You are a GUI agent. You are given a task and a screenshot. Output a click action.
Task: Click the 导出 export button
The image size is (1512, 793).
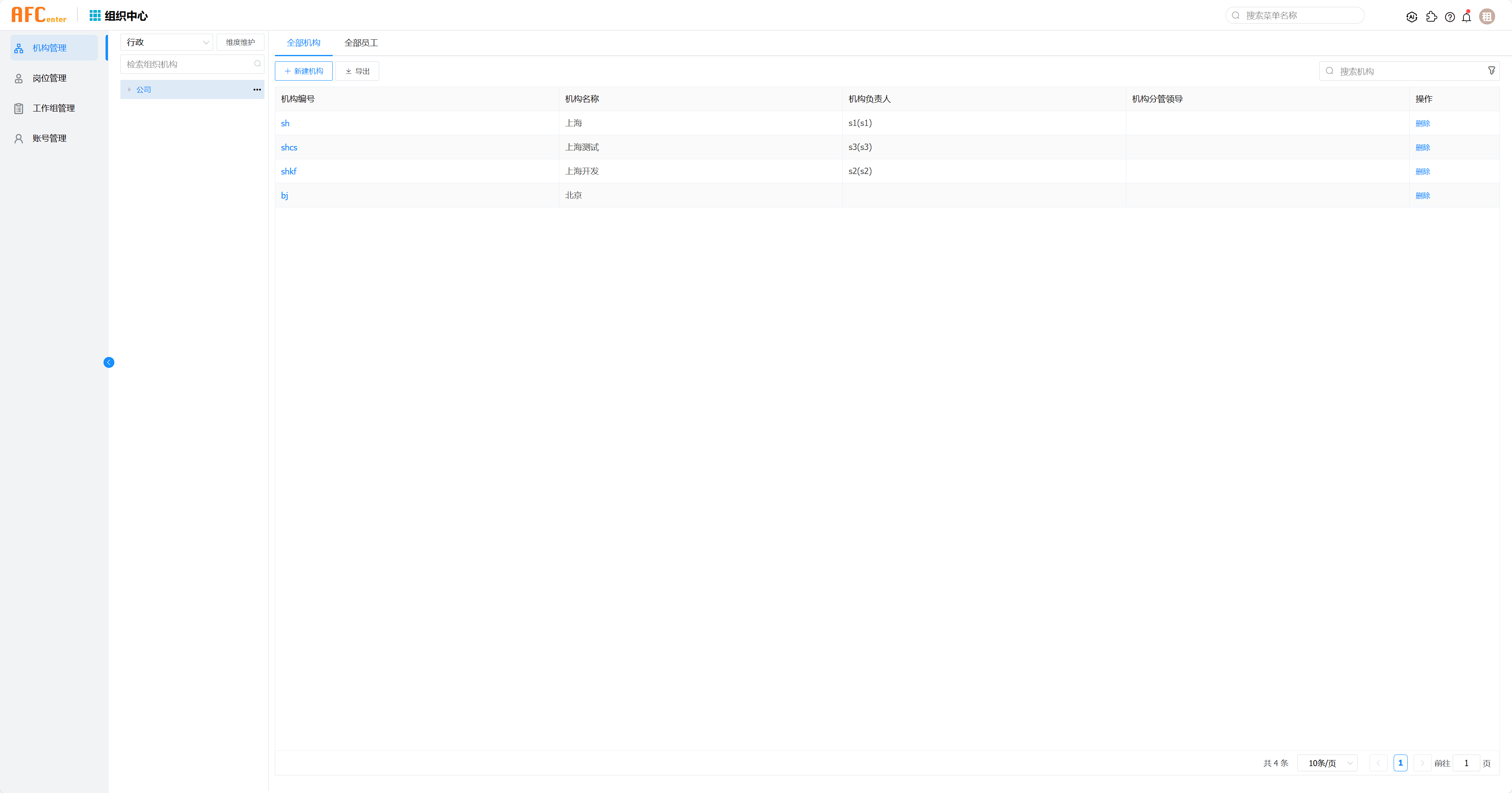pos(357,71)
